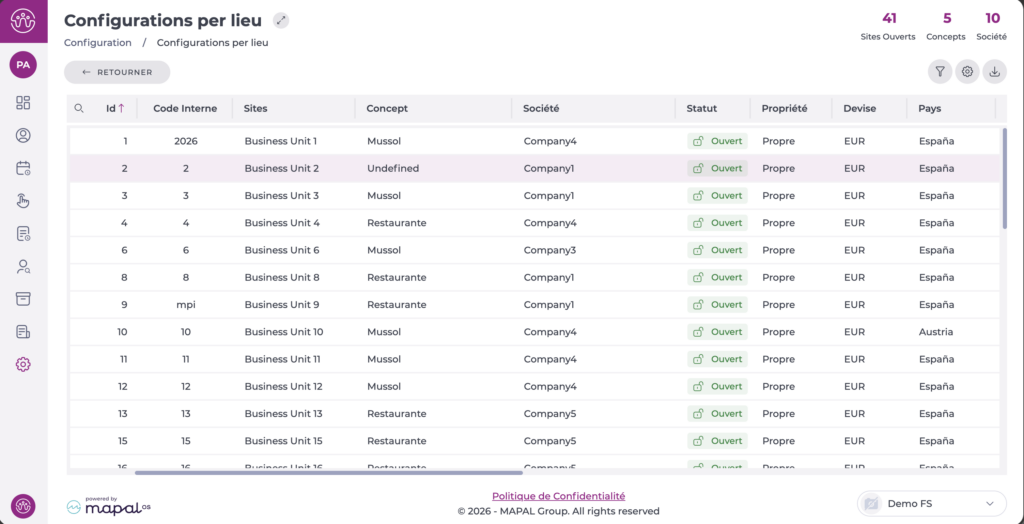The height and width of the screenshot is (524, 1024).
Task: Expand the Demo FS dropdown
Action: pyautogui.click(x=931, y=503)
